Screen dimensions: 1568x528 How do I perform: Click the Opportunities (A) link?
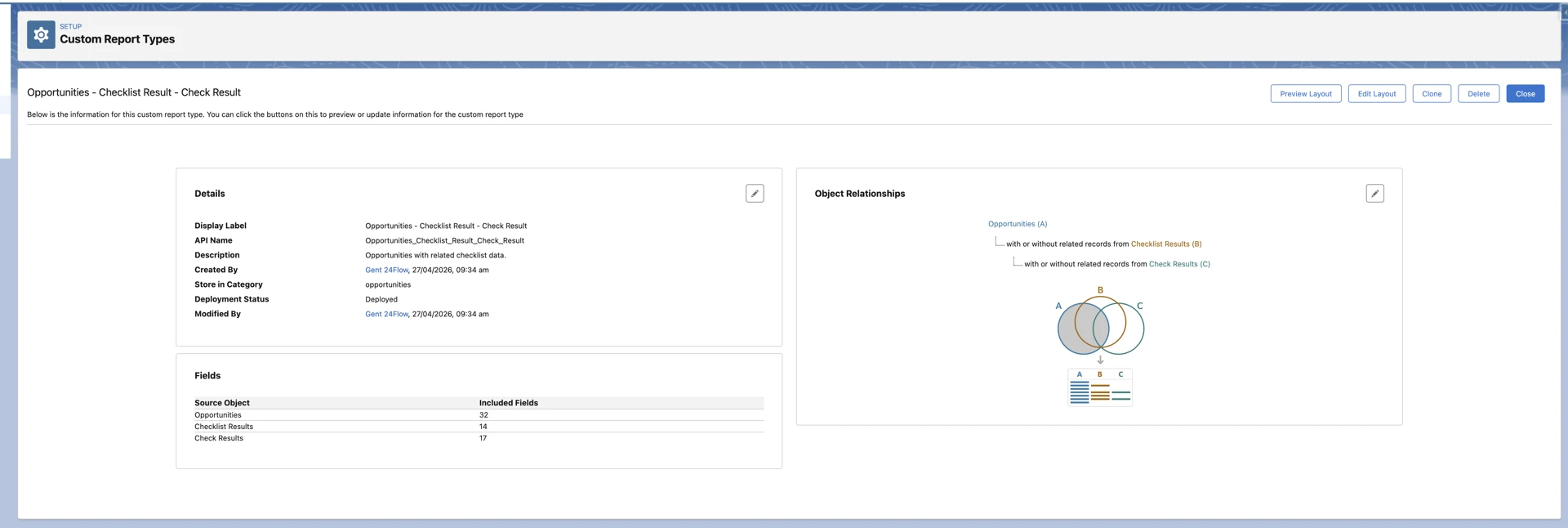[1017, 224]
